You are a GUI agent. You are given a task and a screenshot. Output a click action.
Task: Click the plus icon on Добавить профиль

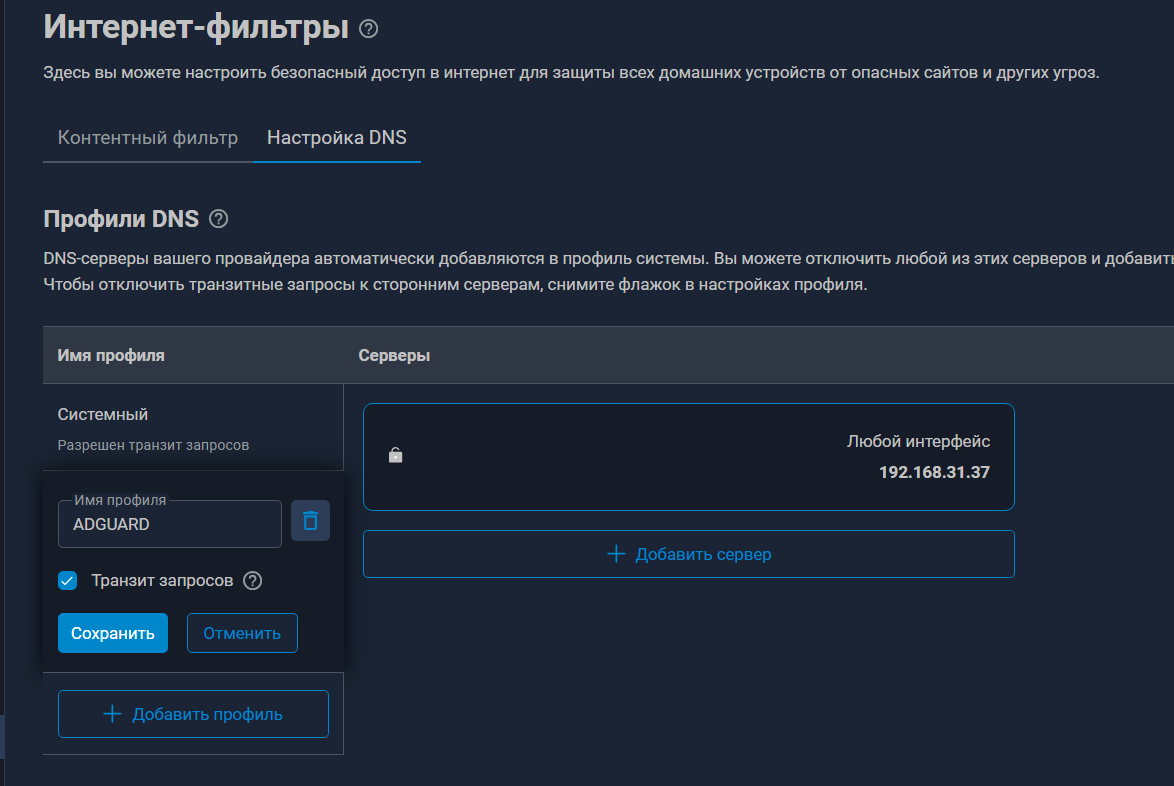[113, 714]
